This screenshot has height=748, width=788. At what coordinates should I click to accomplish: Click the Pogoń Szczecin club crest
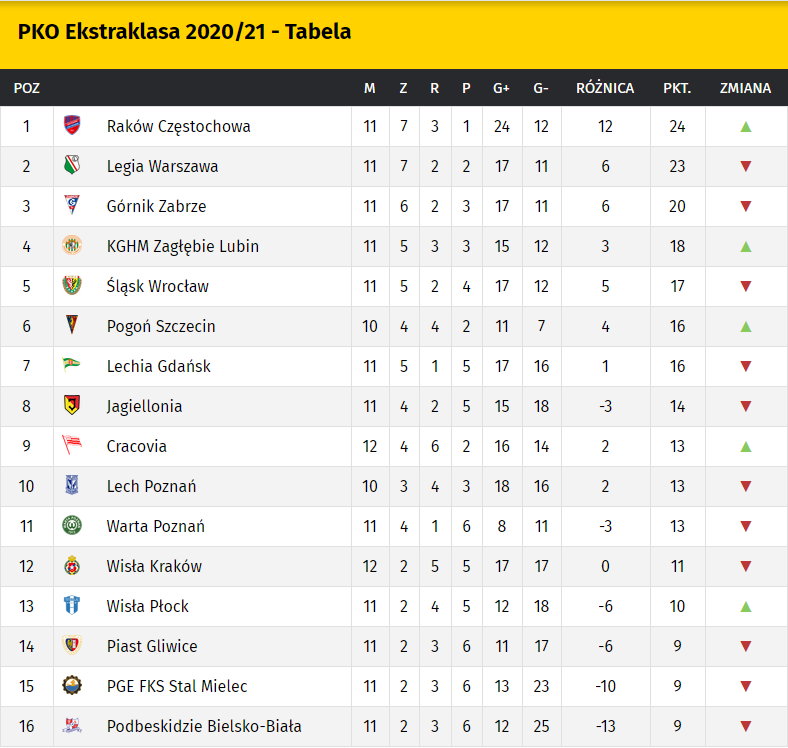(72, 326)
